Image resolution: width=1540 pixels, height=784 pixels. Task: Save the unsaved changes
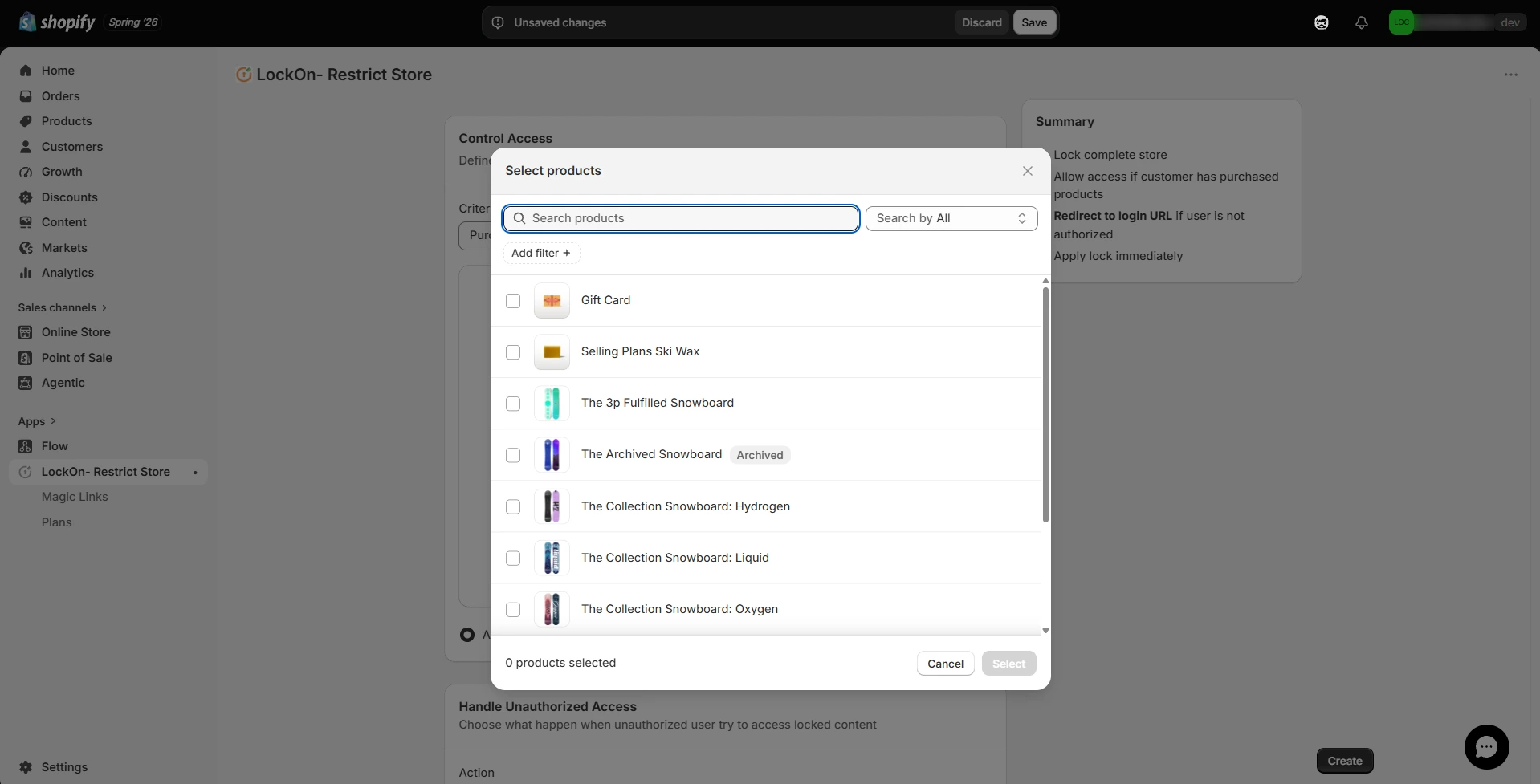coord(1034,22)
